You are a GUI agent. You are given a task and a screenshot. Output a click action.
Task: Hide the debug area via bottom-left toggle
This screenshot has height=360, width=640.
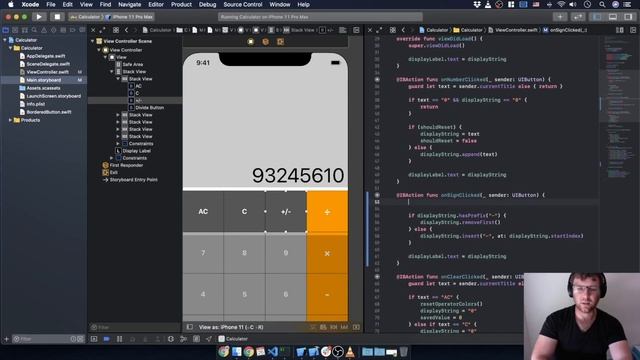click(x=94, y=339)
